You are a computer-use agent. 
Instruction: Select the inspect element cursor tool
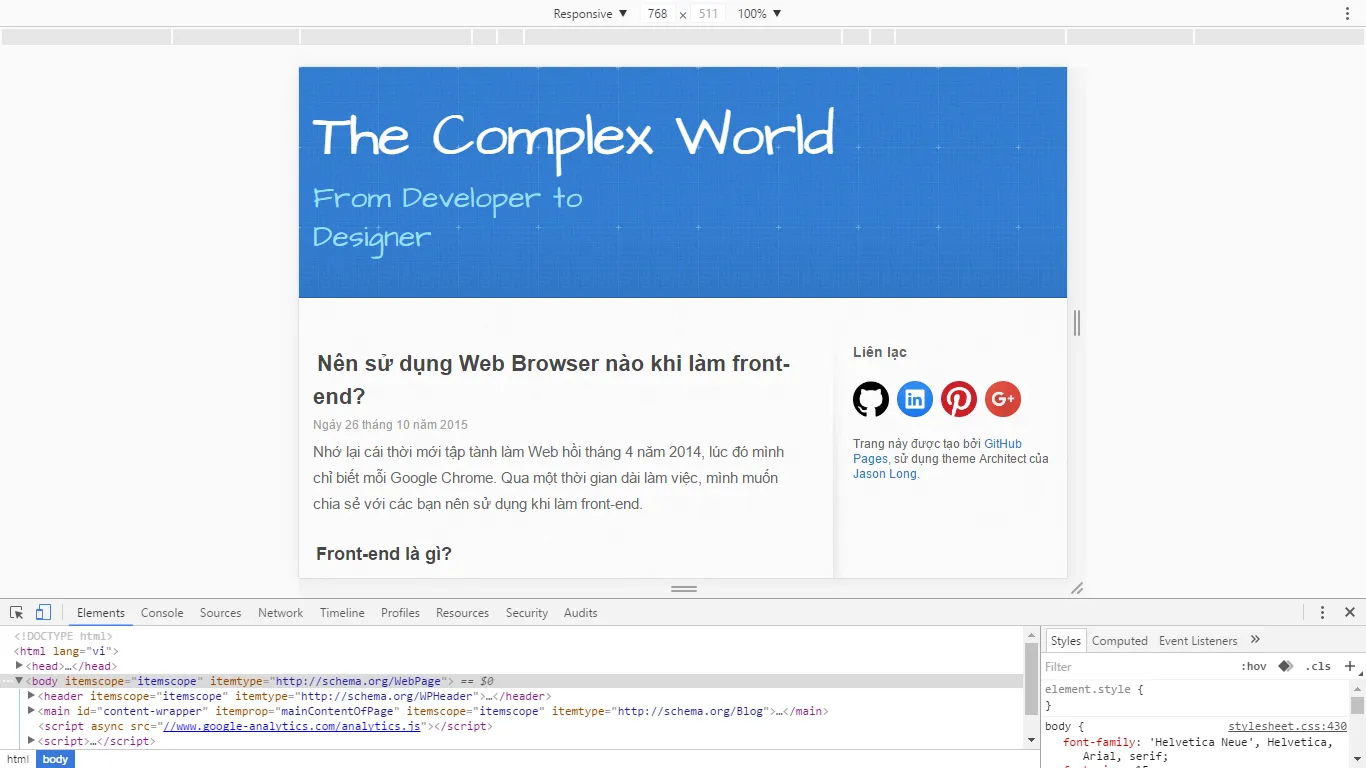(15, 611)
